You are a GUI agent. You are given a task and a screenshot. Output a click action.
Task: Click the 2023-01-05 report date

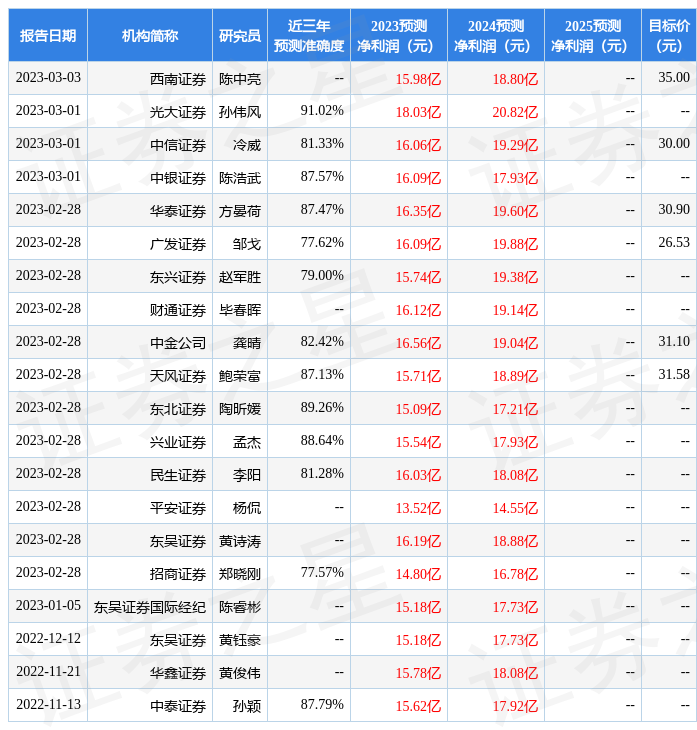click(x=48, y=606)
